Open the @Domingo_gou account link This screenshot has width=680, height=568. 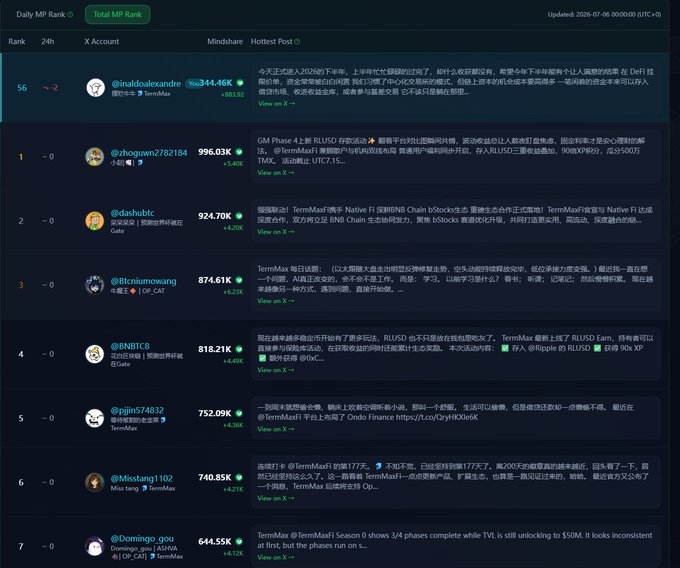(142, 539)
